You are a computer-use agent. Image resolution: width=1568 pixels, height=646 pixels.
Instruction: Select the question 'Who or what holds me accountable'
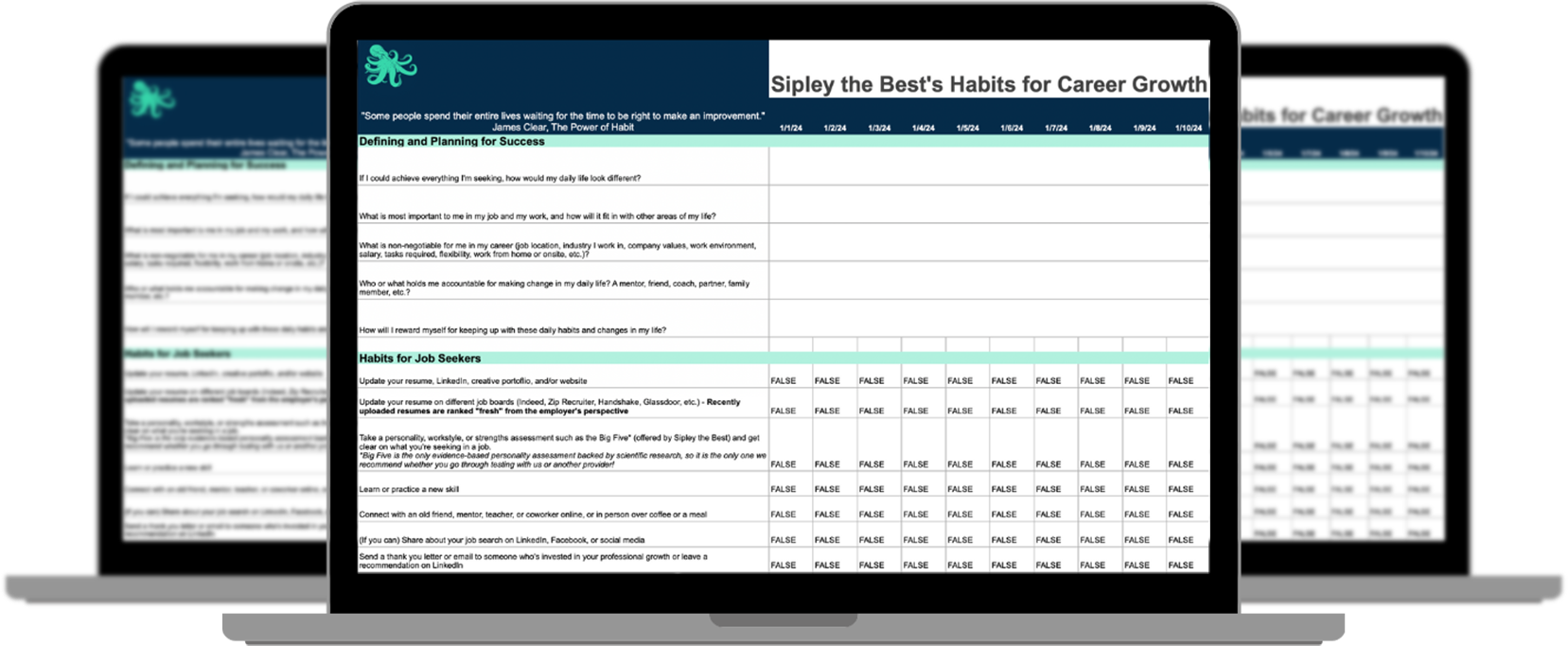(x=555, y=288)
